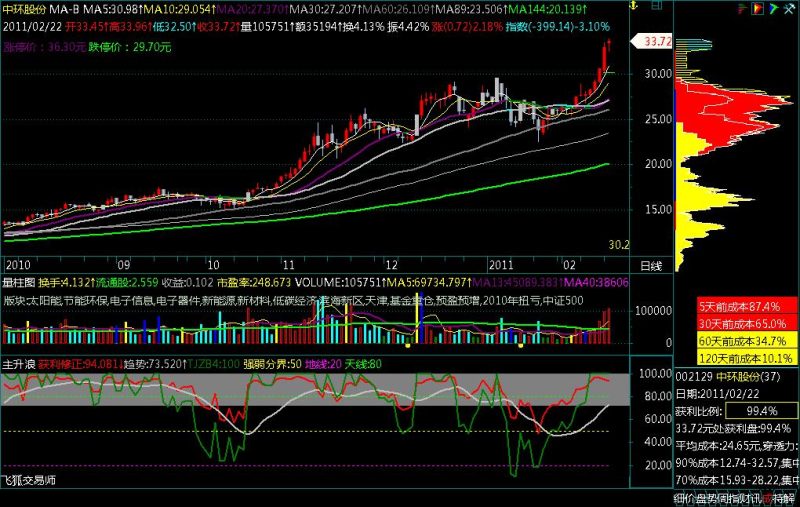Click the 主升浪 indicator name
This screenshot has height=507, width=800.
click(19, 364)
